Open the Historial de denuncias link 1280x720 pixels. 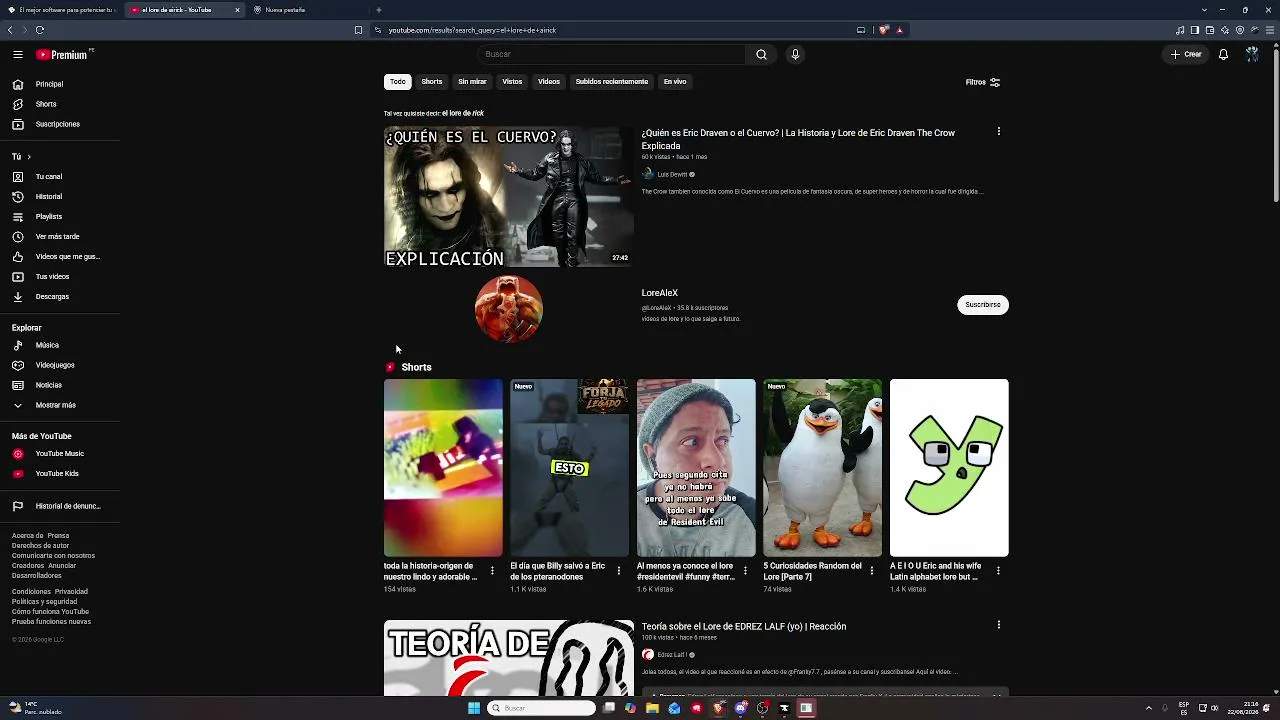coord(60,506)
